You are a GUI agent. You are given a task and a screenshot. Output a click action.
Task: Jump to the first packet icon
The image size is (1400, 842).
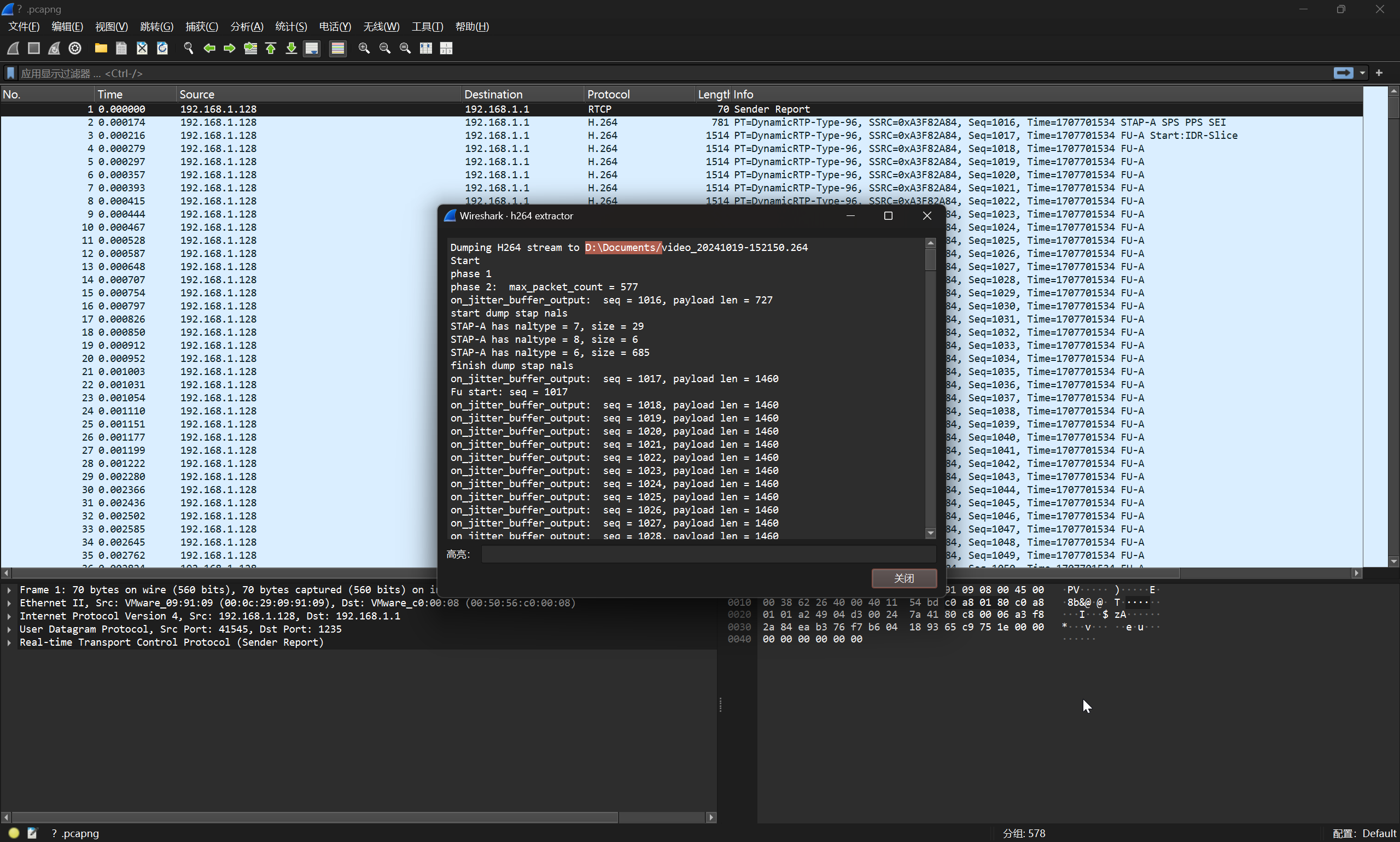271,48
